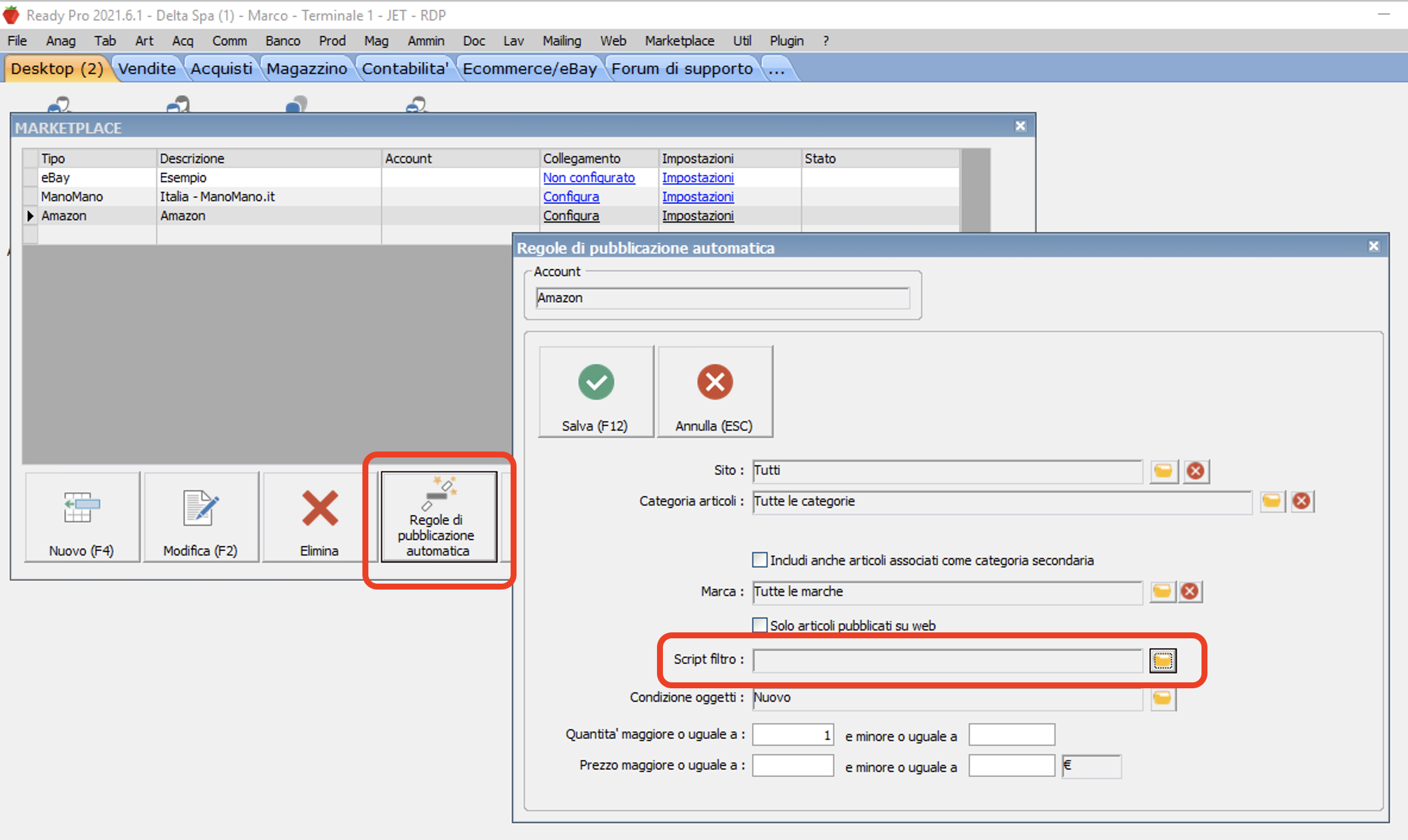Click the Account field containing Amazon
Viewport: 1408px width, 840px height.
(722, 298)
